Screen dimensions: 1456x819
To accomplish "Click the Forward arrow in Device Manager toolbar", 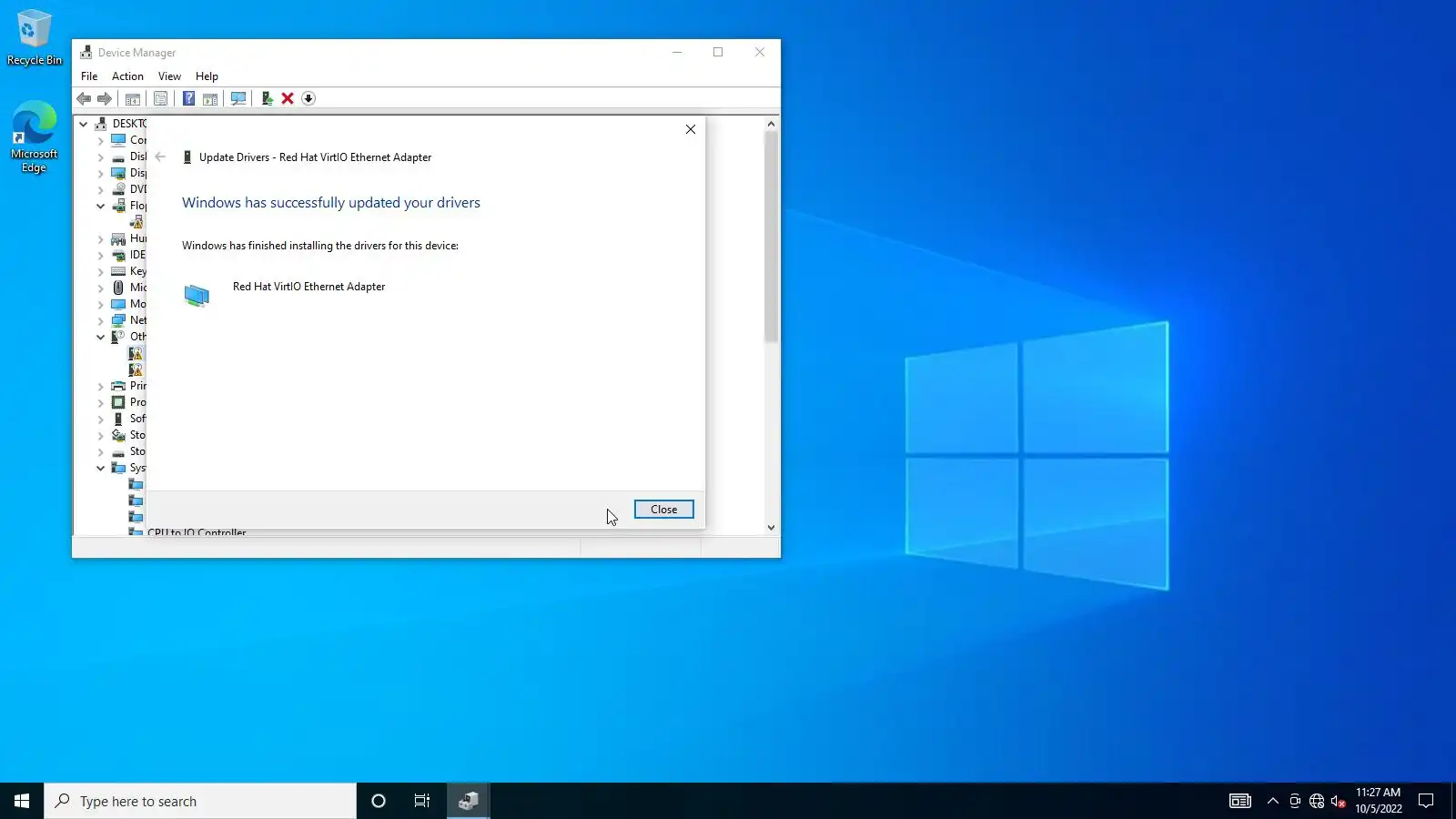I will pos(105,98).
